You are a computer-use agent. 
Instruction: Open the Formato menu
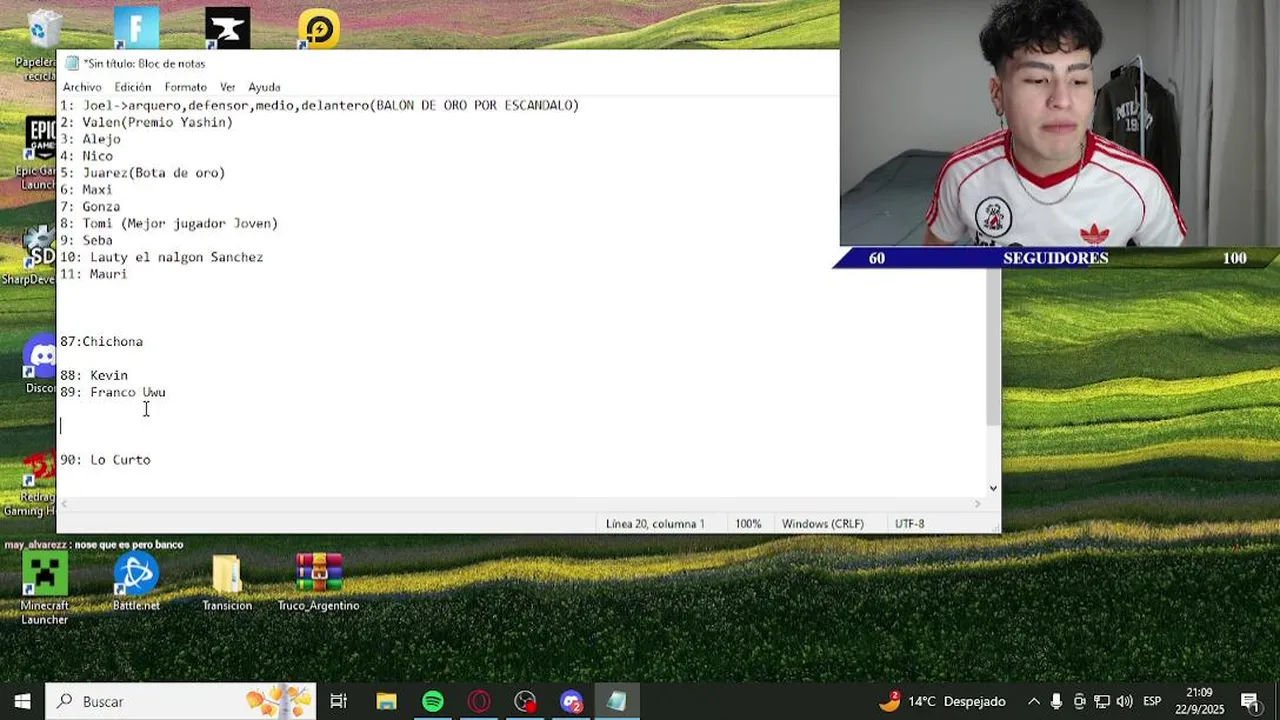(185, 87)
